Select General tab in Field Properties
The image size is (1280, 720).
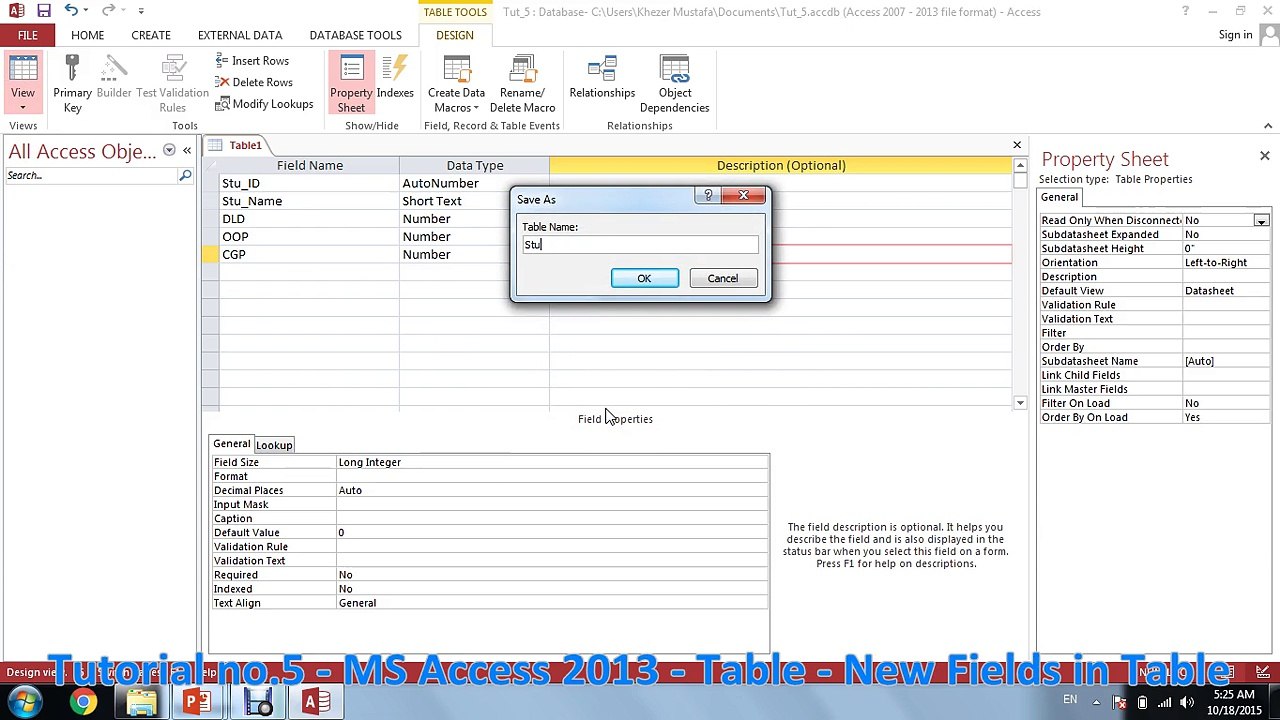231,444
